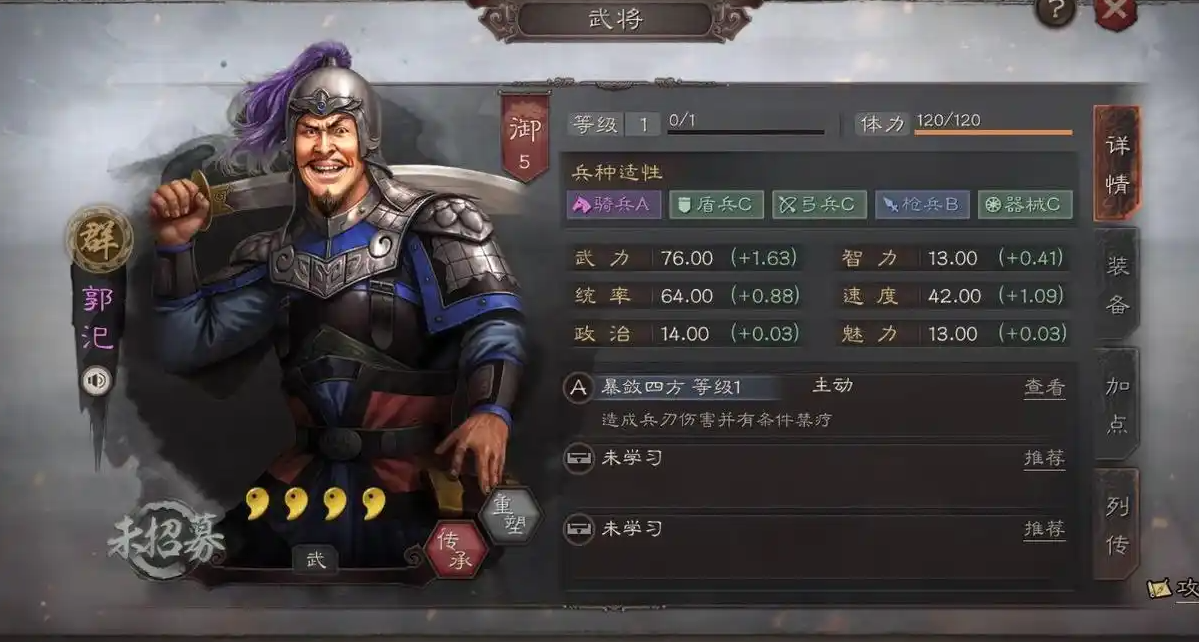Open the help question mark icon
The width and height of the screenshot is (1199, 642).
(x=1055, y=11)
